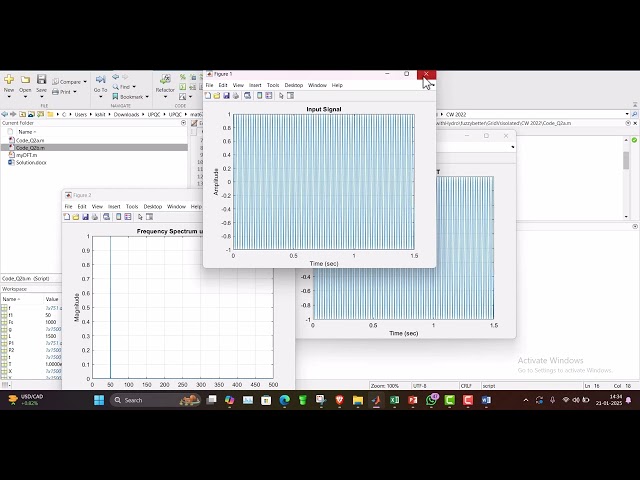Click the Go To icon in Navigate group
Viewport: 640px width, 480px height.
(100, 79)
